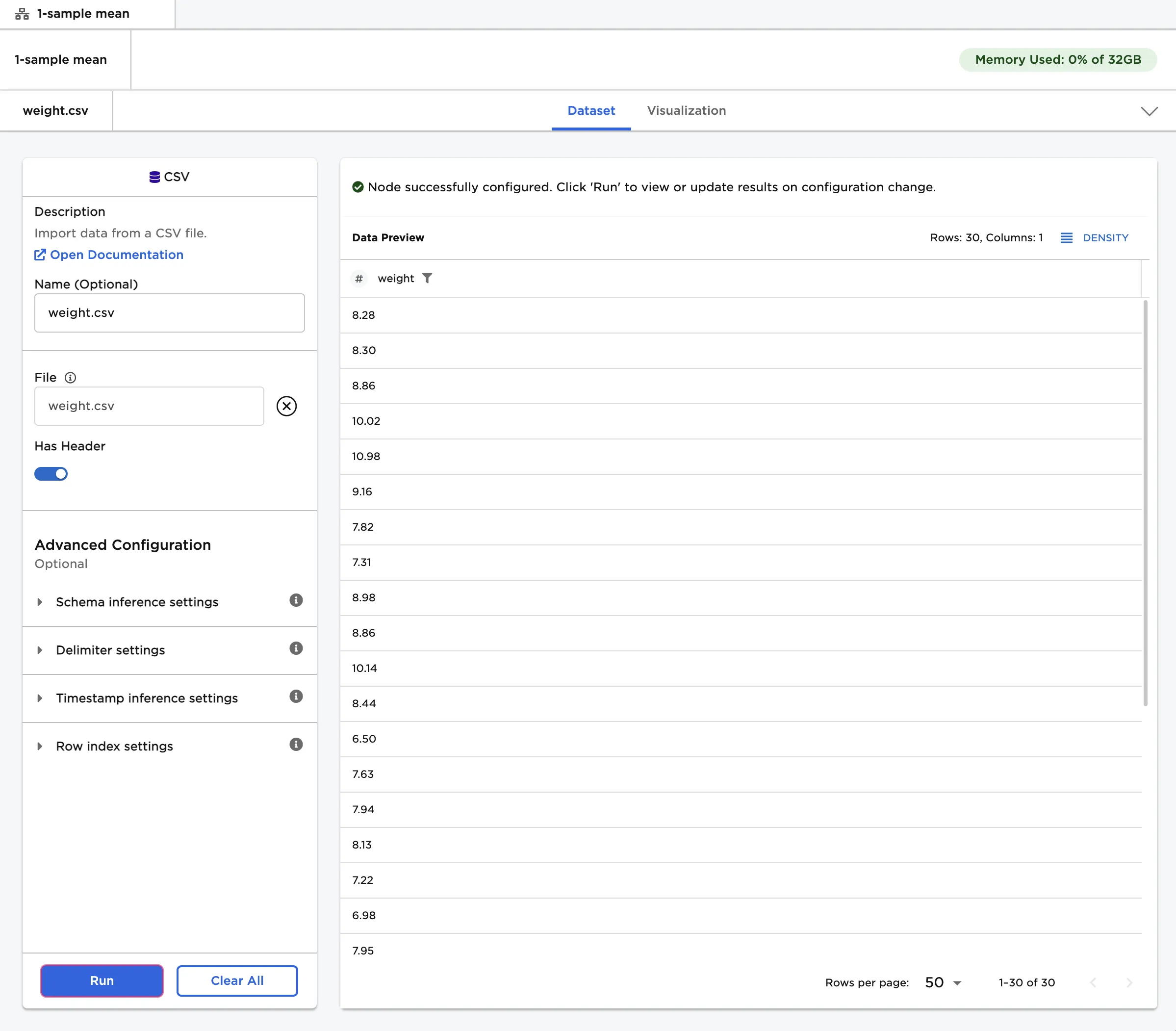Open Schema inference settings info icon
The width and height of the screenshot is (1176, 1031).
point(296,601)
